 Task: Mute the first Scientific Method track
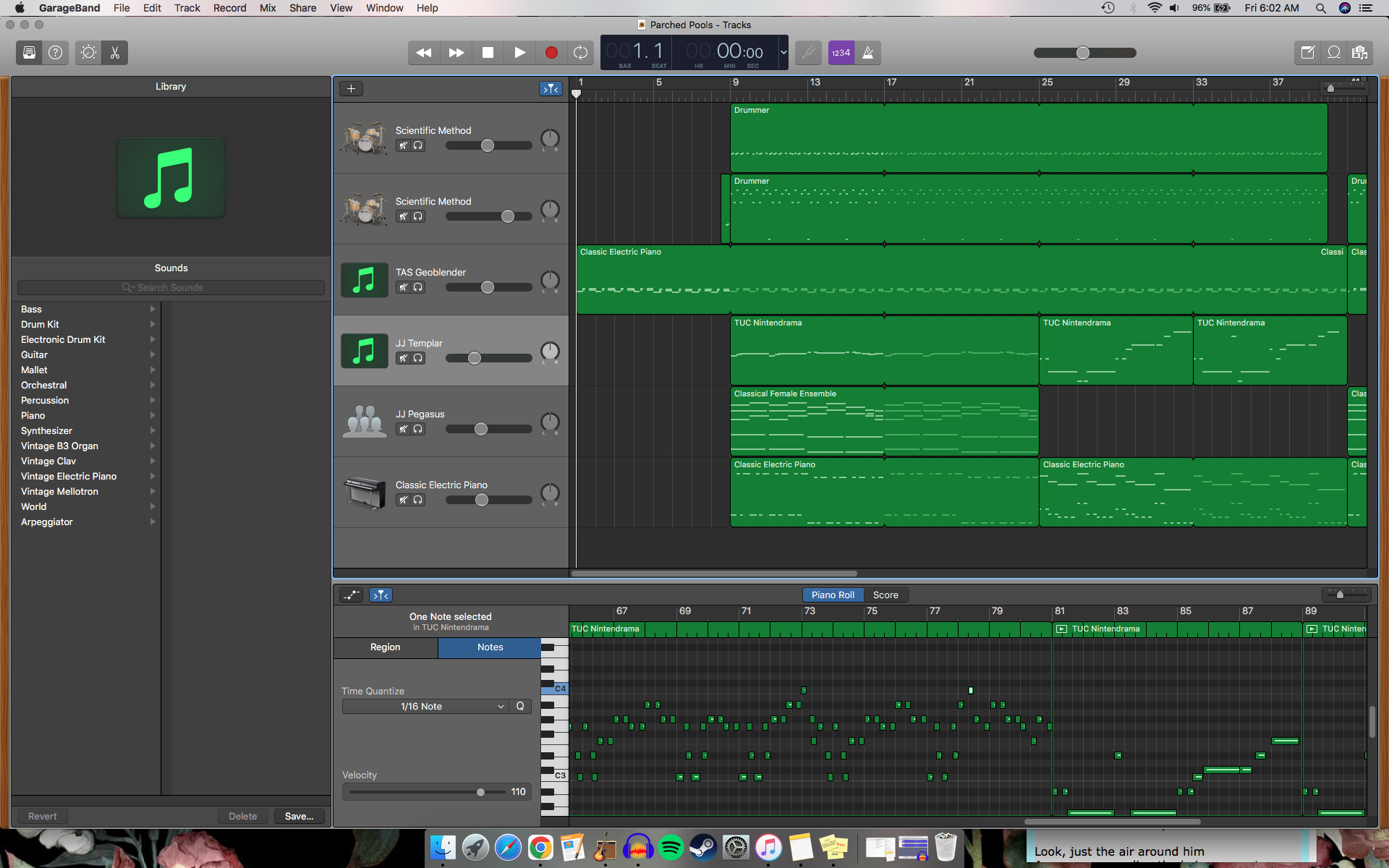click(x=403, y=146)
